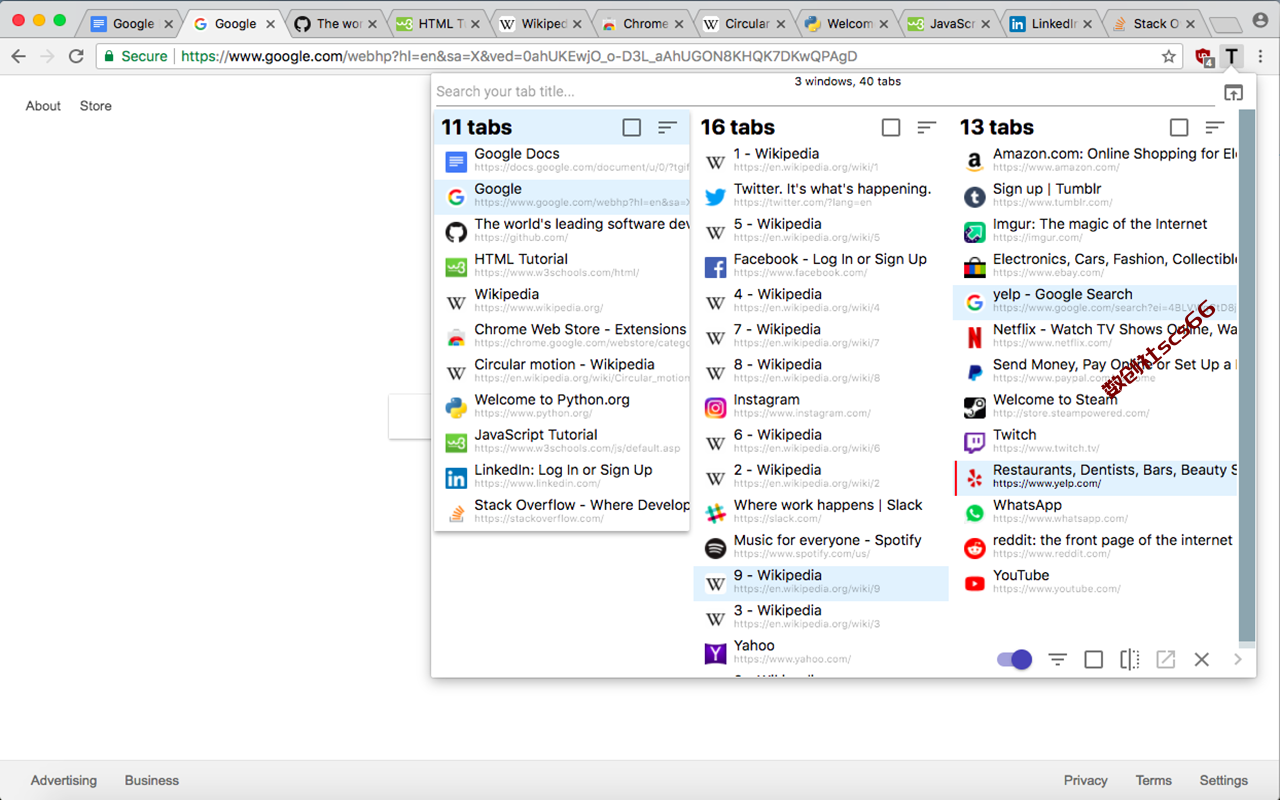
Task: Click the bottom toolbar close (X) icon
Action: (1201, 659)
